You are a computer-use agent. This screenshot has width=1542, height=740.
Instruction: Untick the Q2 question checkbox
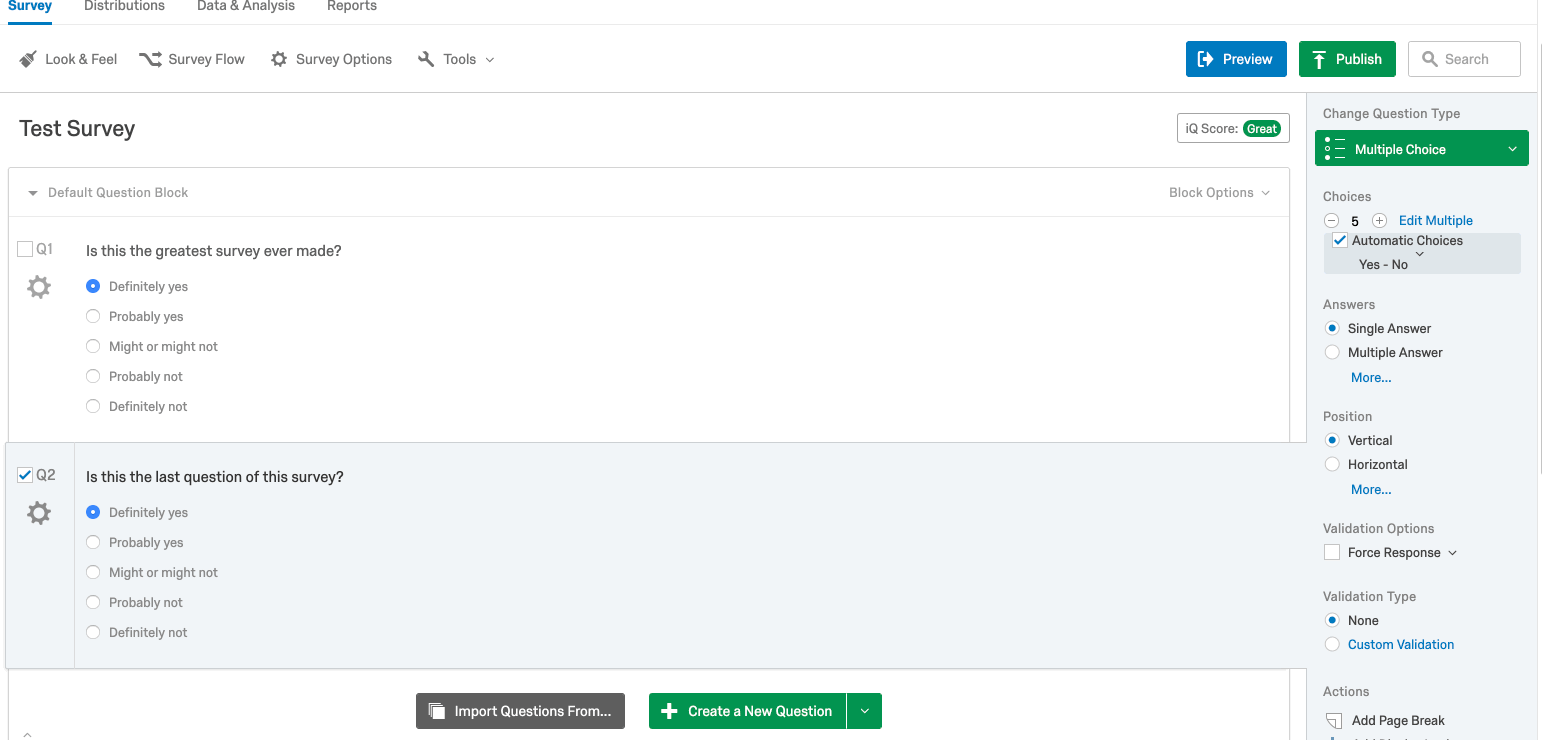pyautogui.click(x=25, y=475)
